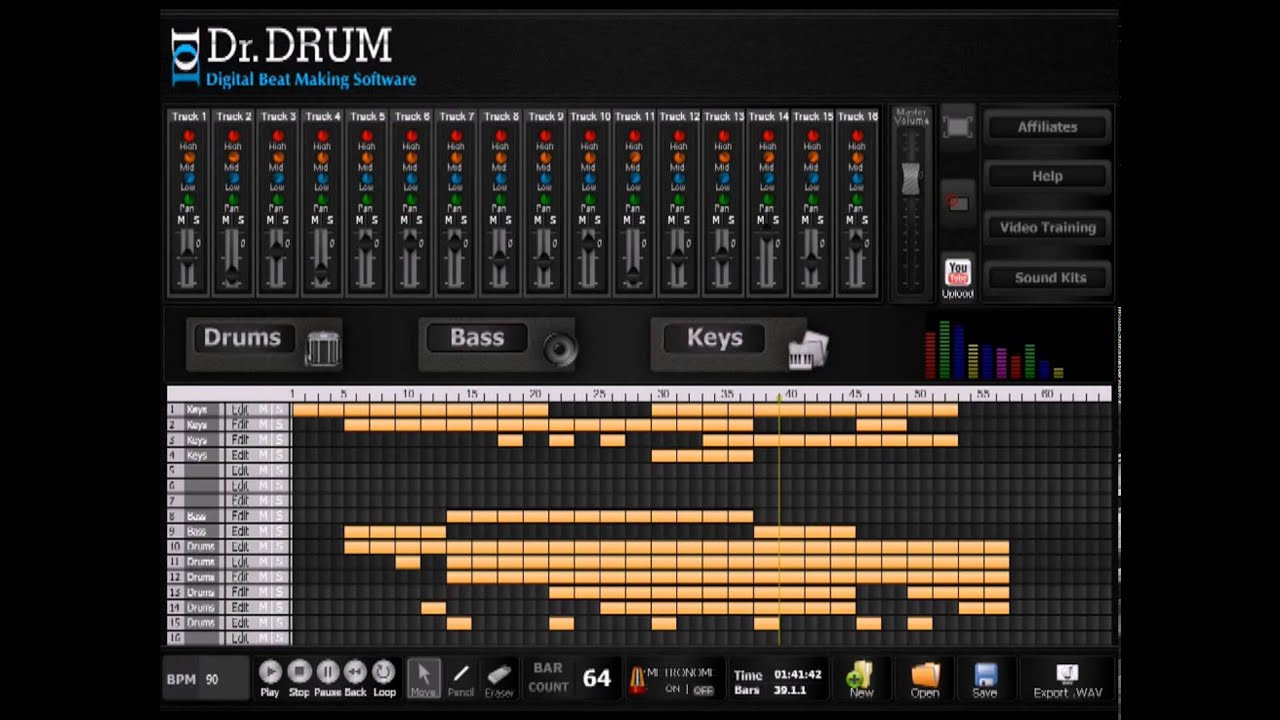Click the Track 16 High knob

pos(856,135)
